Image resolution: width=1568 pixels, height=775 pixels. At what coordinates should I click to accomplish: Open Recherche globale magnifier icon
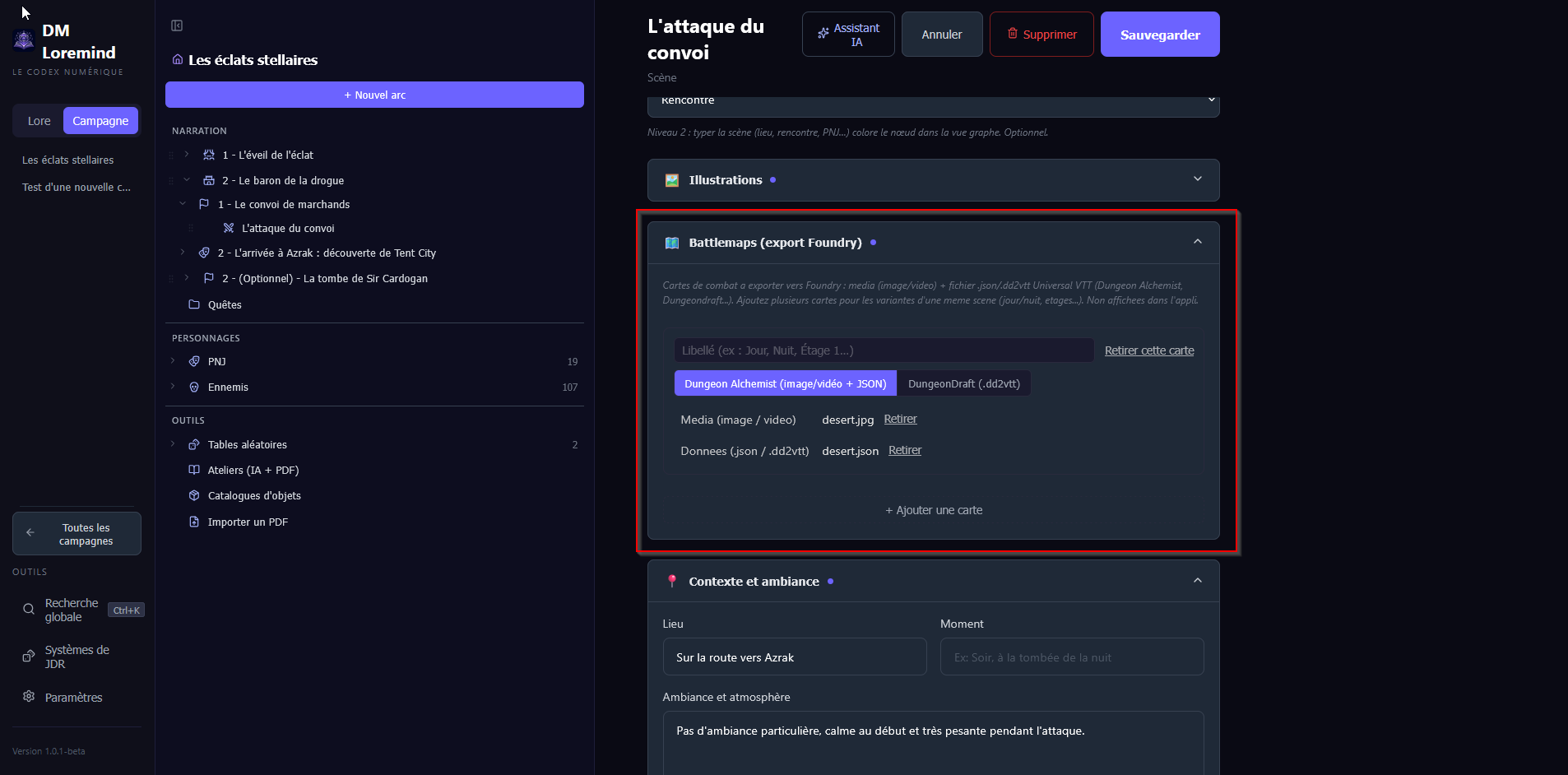tap(29, 610)
